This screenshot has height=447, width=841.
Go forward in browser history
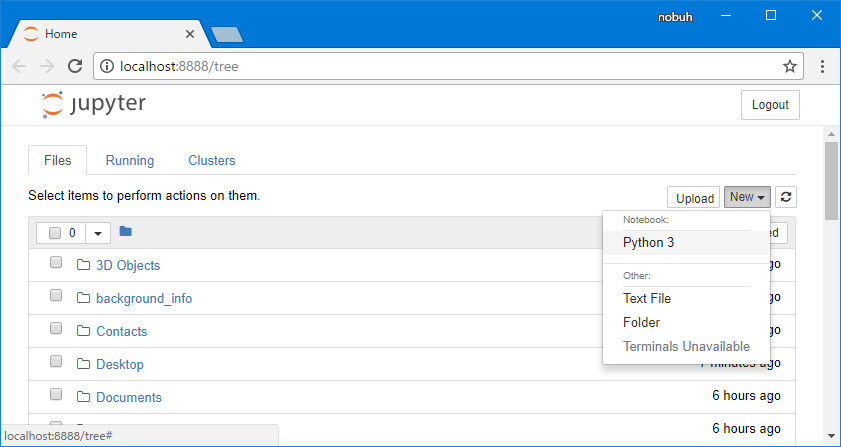click(47, 66)
